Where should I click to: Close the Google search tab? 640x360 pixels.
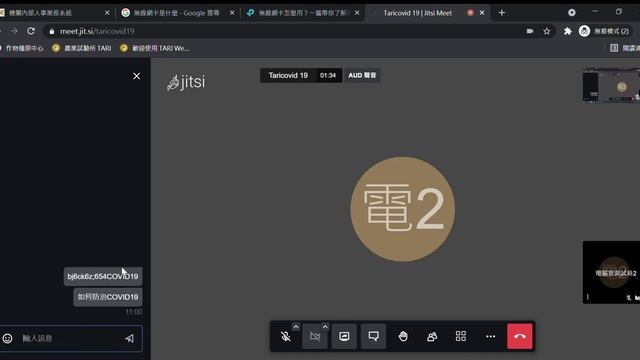coord(232,13)
